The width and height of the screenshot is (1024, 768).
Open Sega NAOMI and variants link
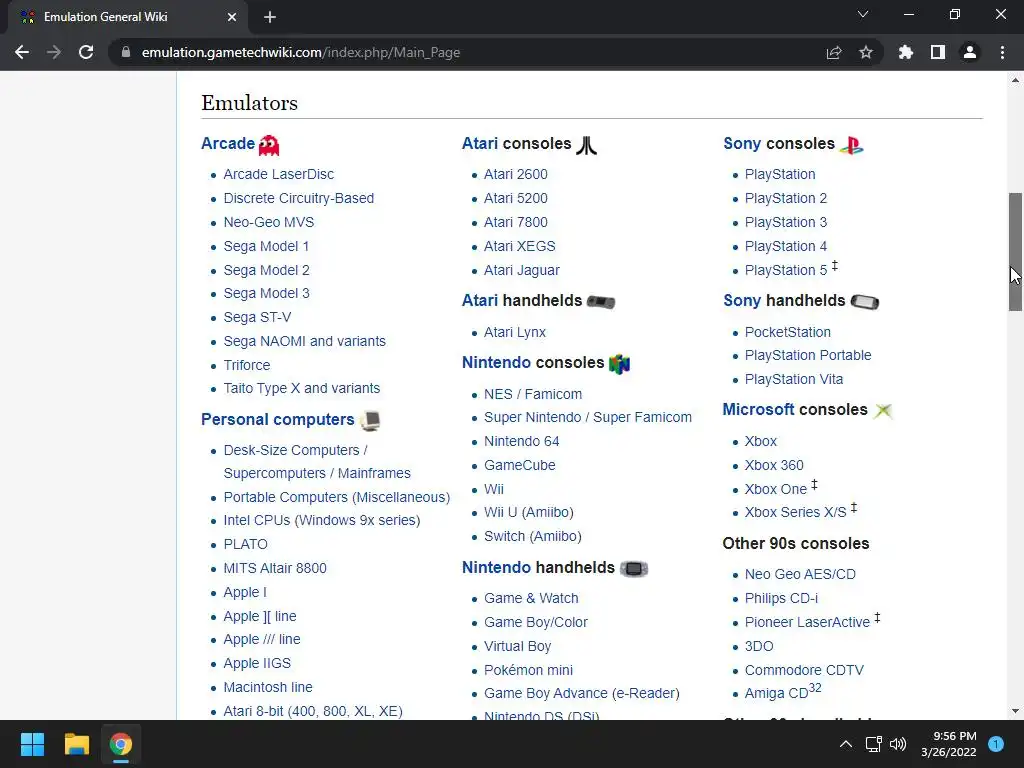click(304, 341)
